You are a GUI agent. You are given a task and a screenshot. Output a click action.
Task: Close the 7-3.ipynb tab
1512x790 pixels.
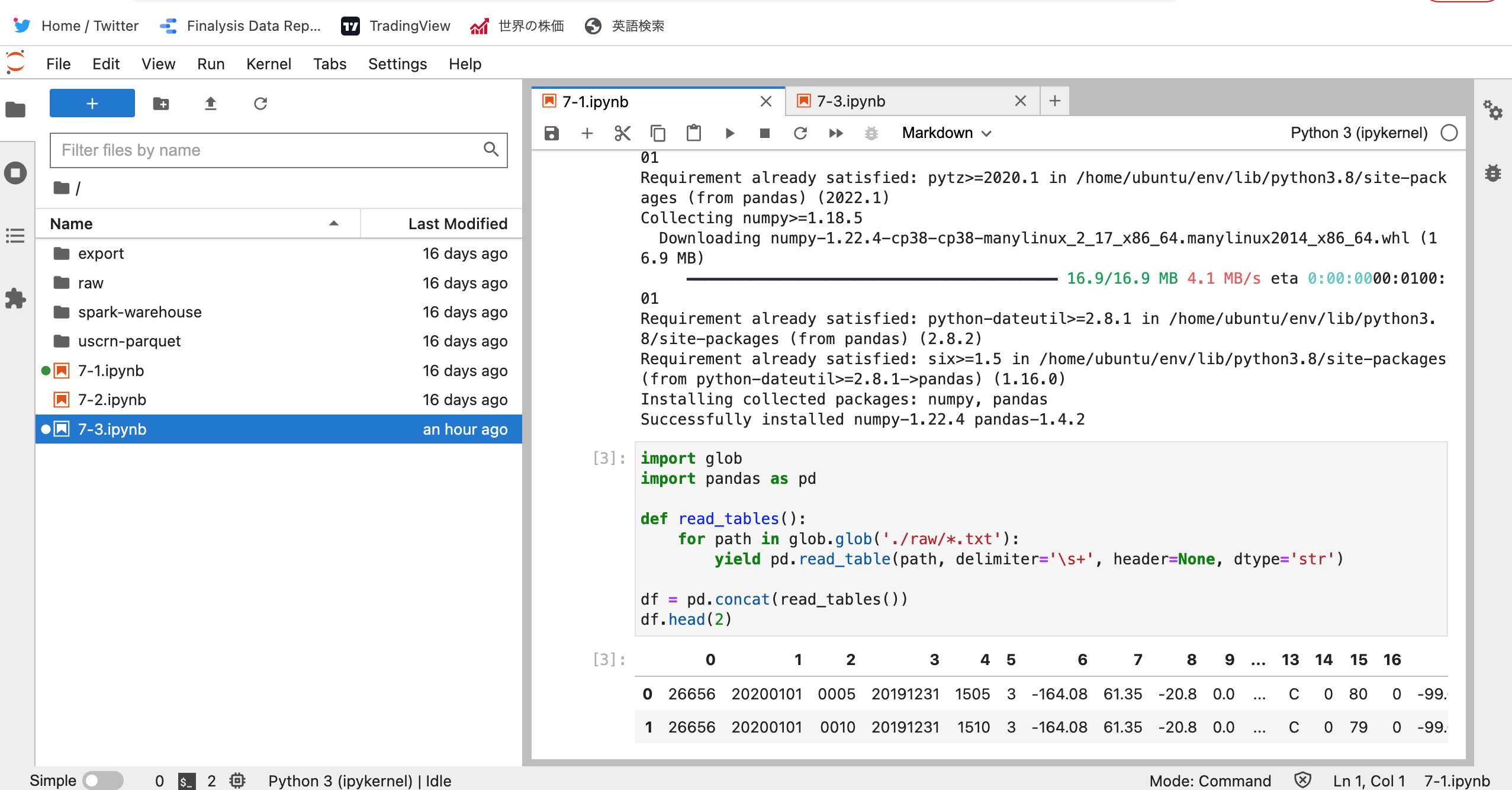[1021, 101]
